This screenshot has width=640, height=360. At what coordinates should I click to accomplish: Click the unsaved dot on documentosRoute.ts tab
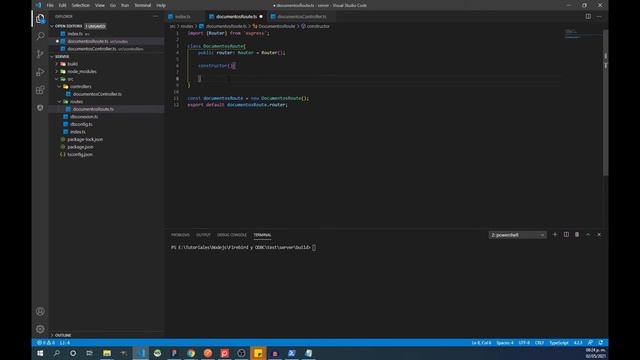261,17
